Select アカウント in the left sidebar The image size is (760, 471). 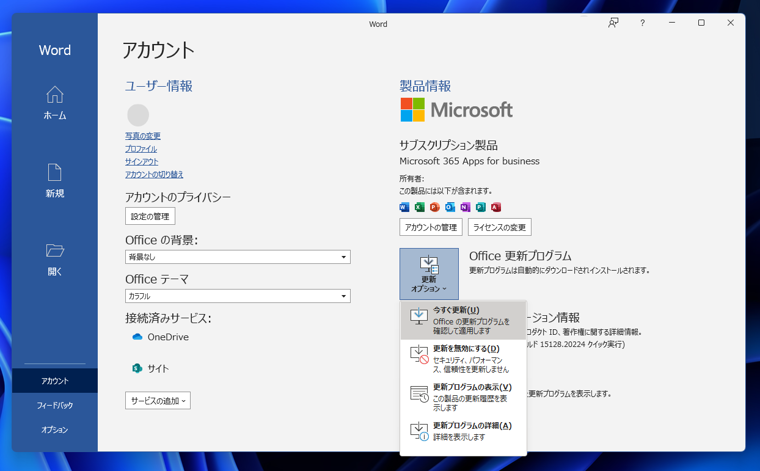(55, 381)
